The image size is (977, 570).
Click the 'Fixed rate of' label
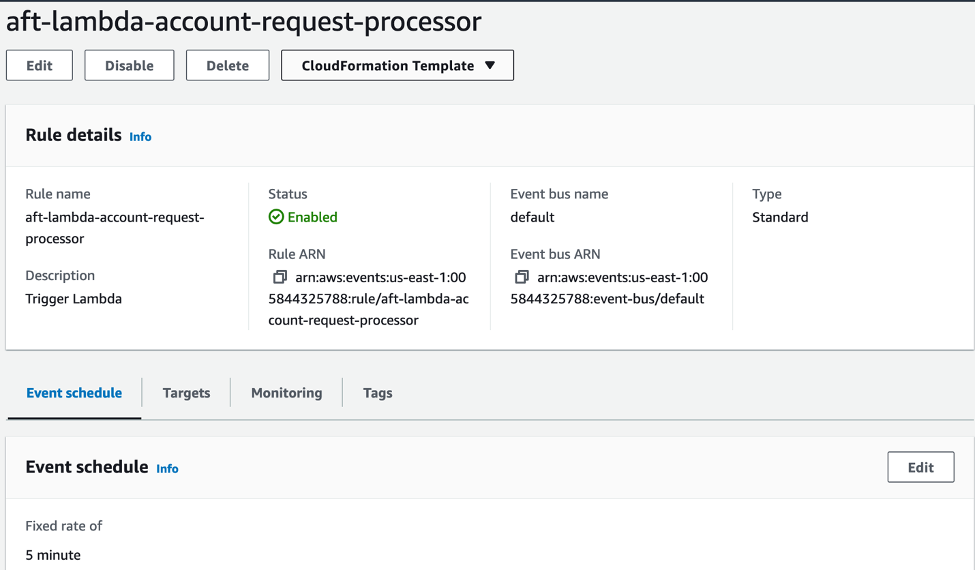(x=64, y=526)
